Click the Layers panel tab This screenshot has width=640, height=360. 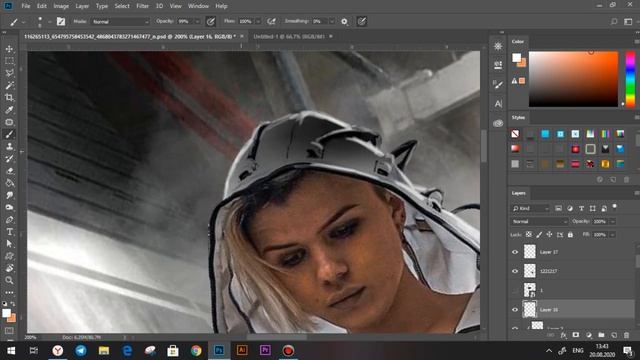click(x=518, y=193)
